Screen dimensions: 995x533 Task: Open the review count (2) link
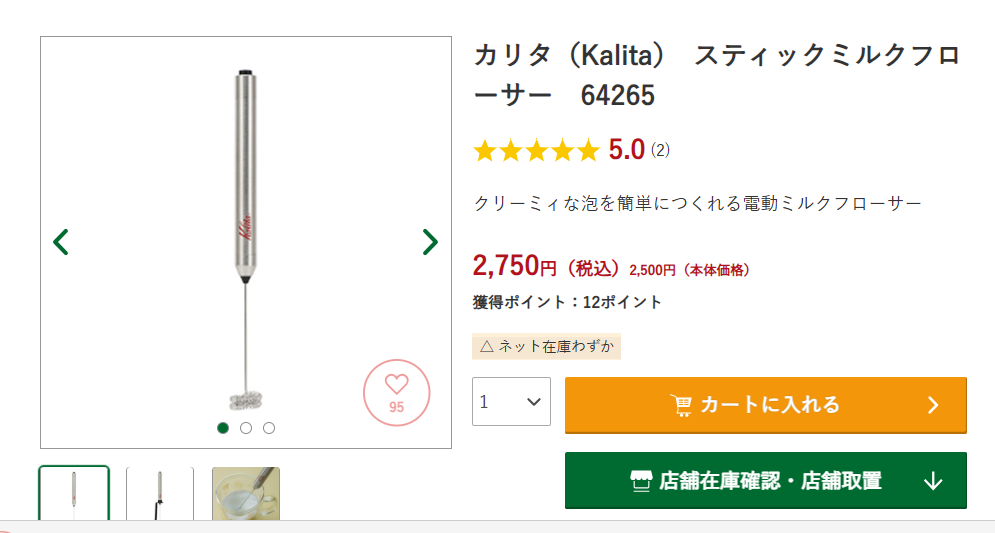660,151
